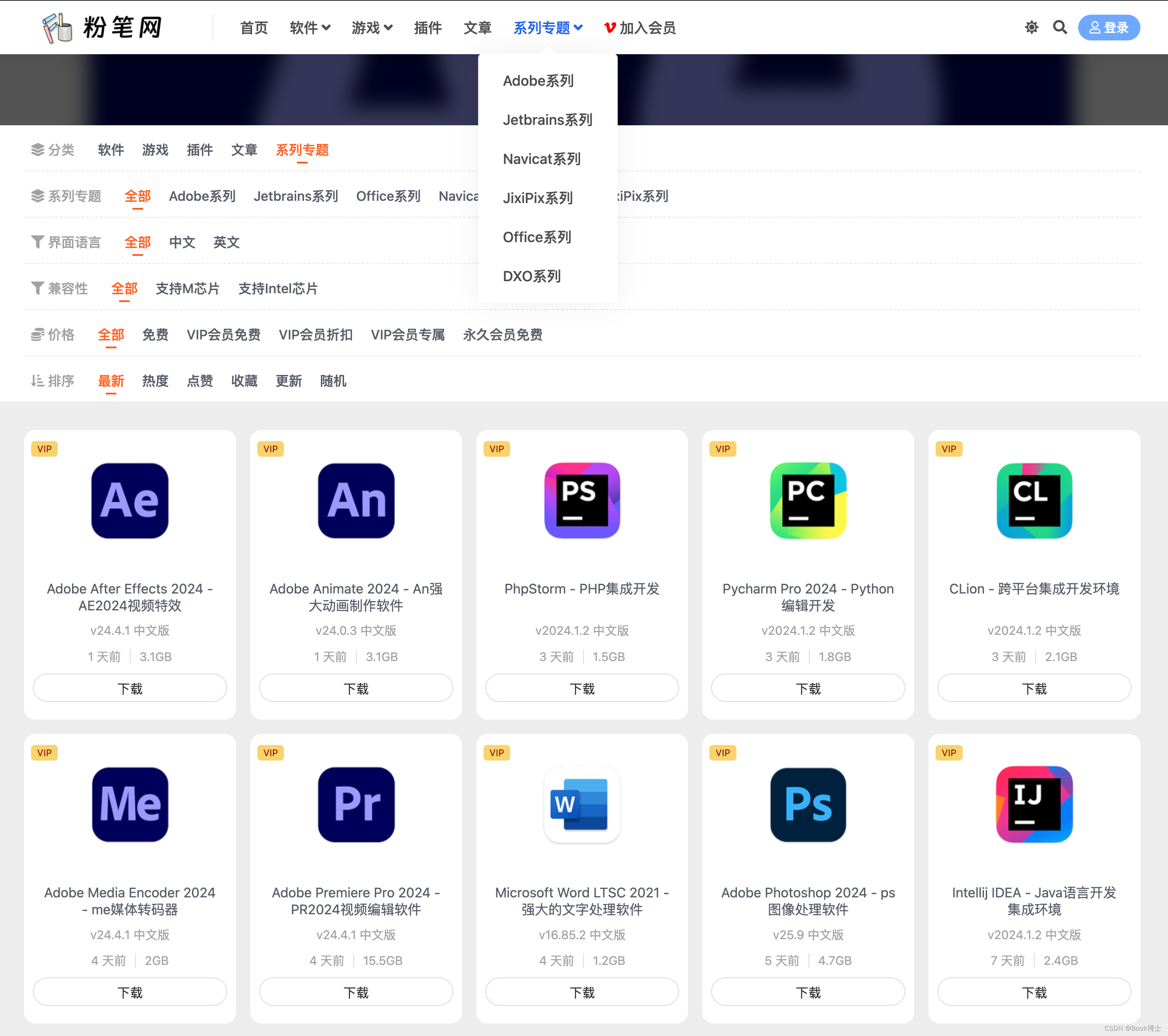Open the search magnifier icon

(1060, 28)
